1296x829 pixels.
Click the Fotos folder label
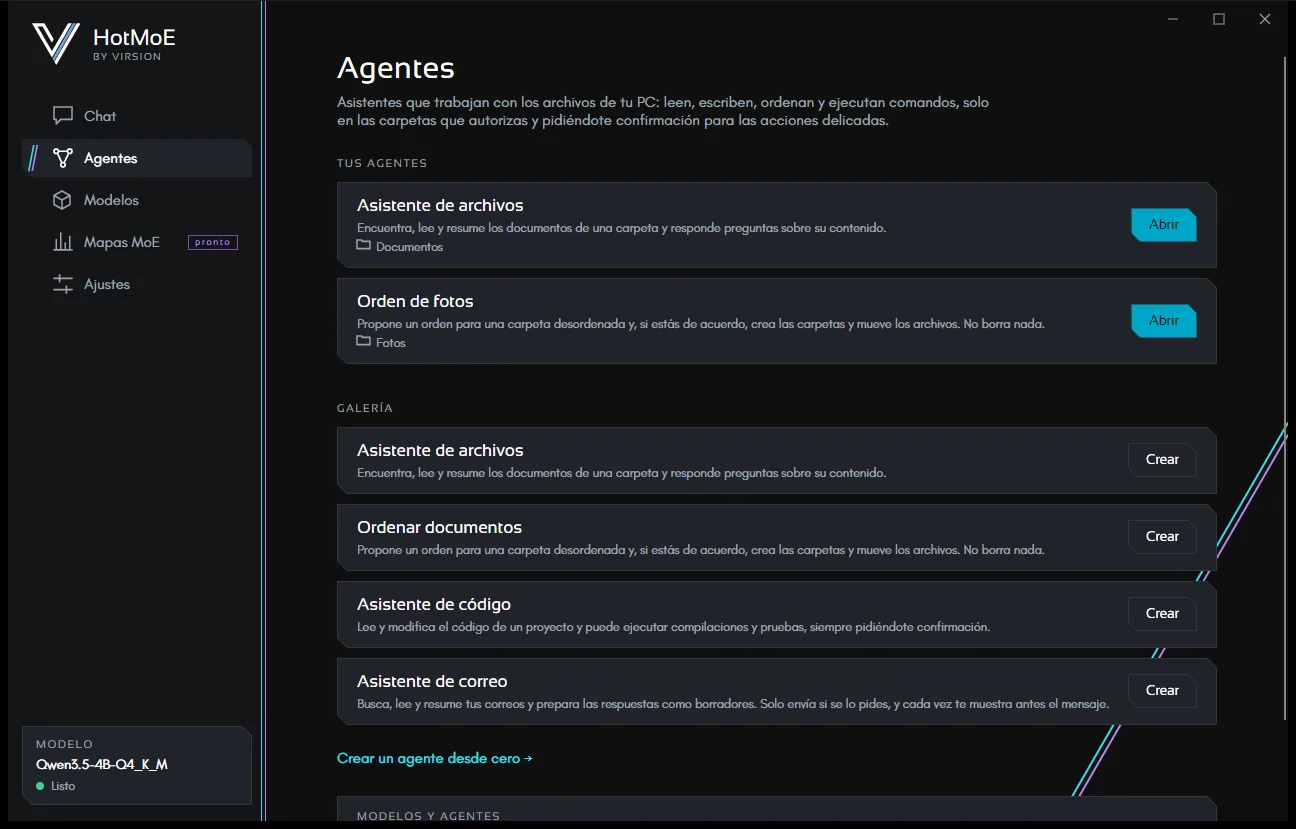[391, 342]
